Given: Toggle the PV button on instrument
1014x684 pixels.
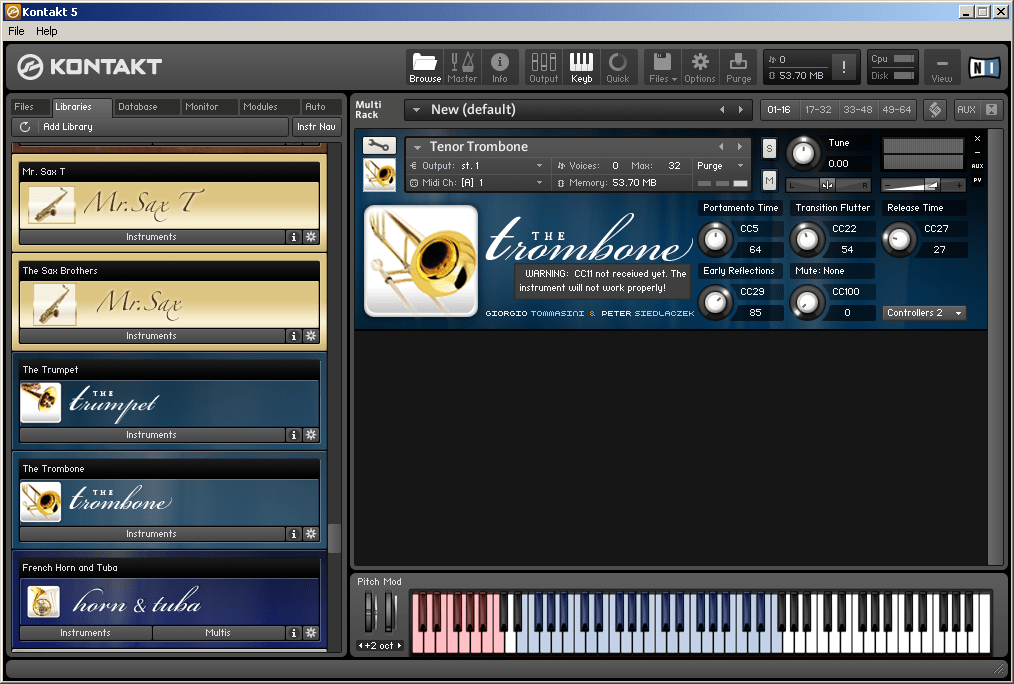Looking at the screenshot, I should pos(977,180).
